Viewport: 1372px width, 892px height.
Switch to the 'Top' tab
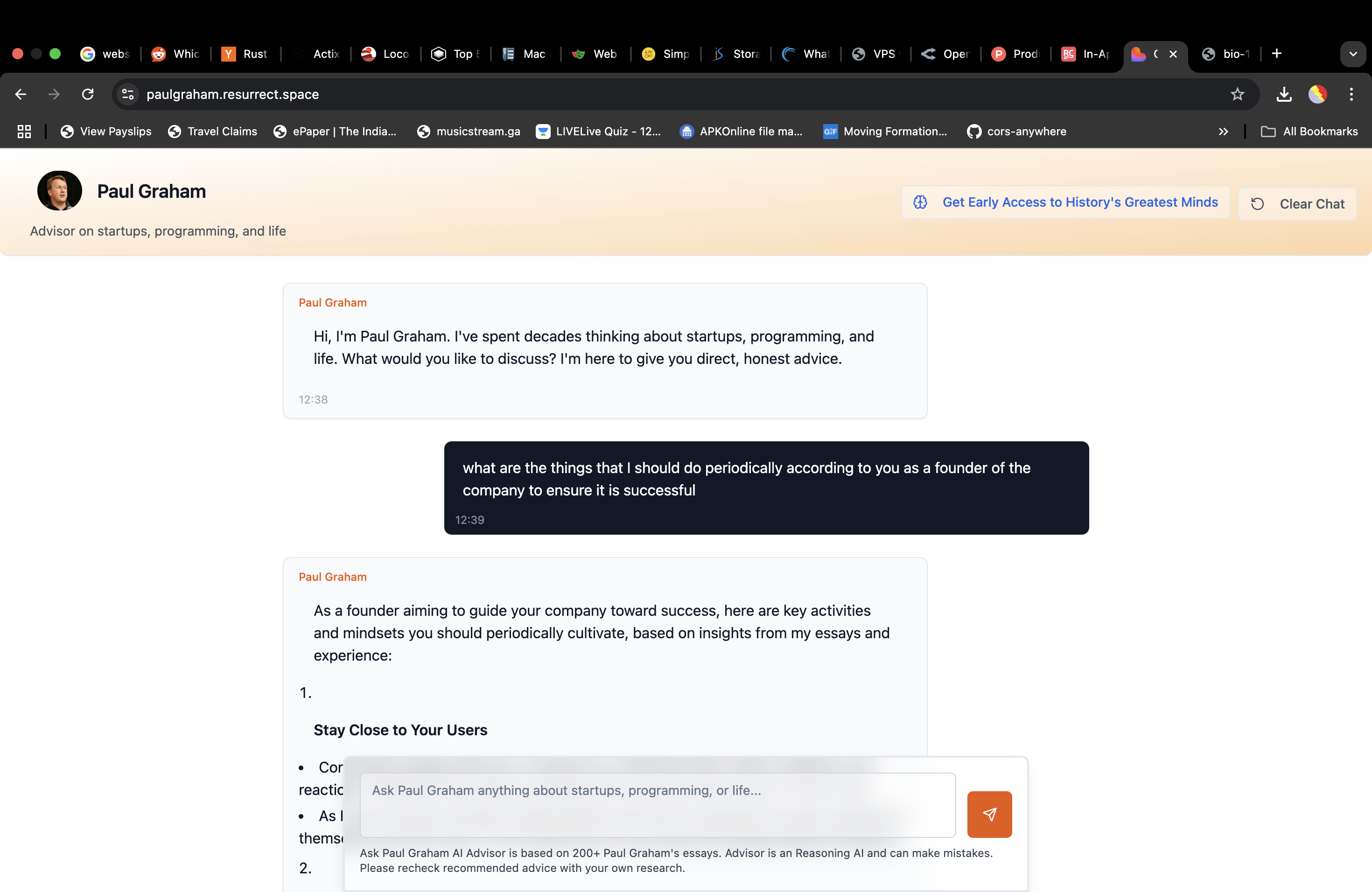(455, 54)
